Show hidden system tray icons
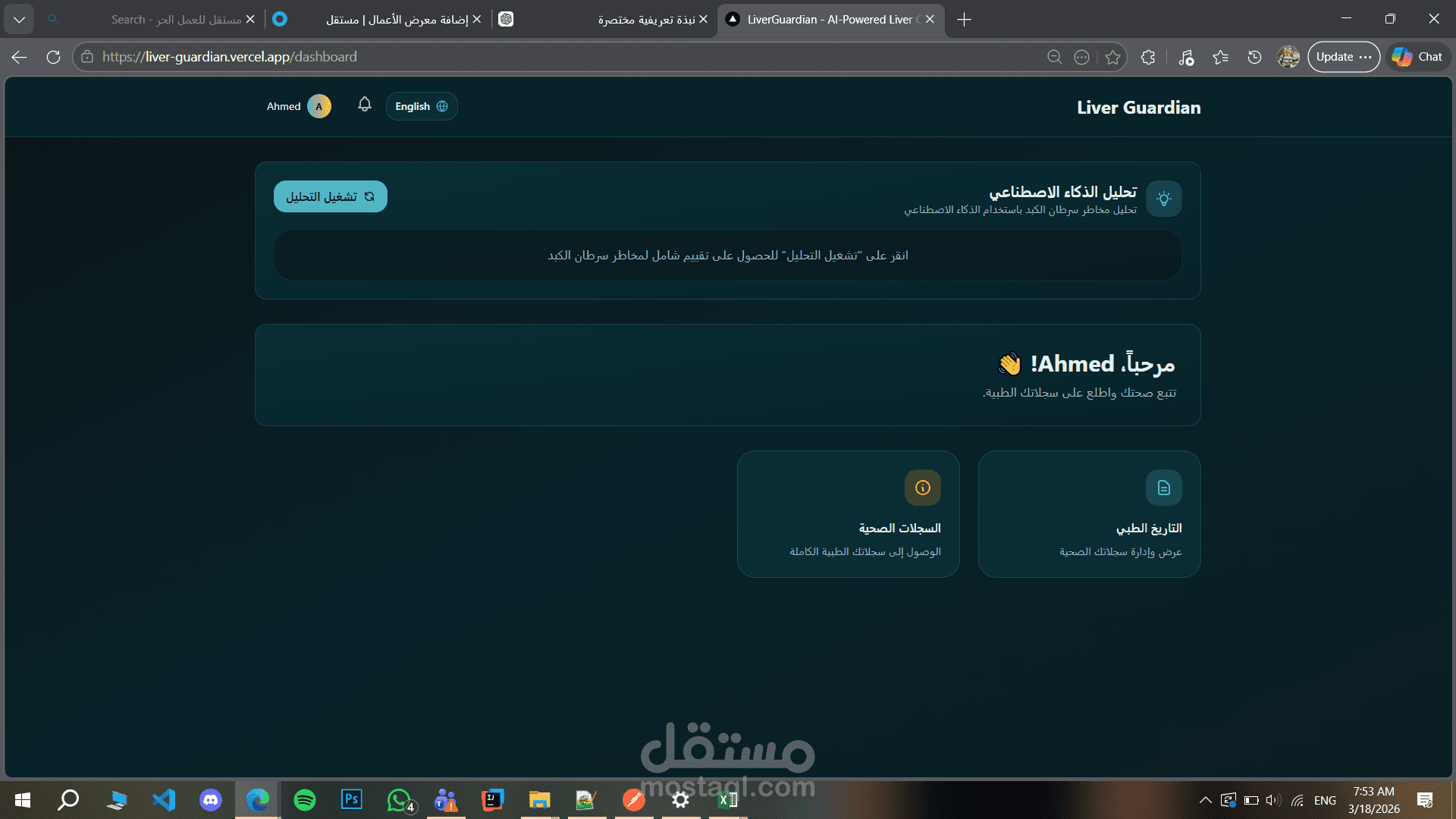Viewport: 1456px width, 819px height. (x=1205, y=800)
